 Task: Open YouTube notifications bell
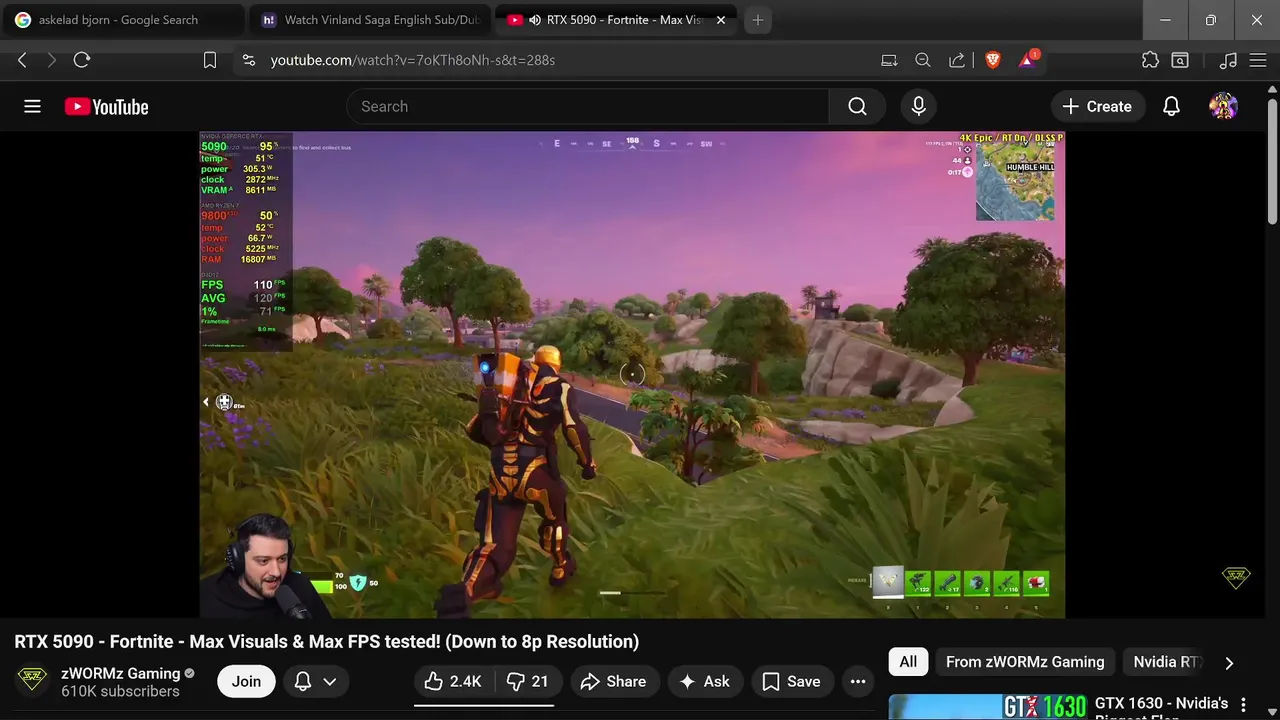click(x=1171, y=106)
